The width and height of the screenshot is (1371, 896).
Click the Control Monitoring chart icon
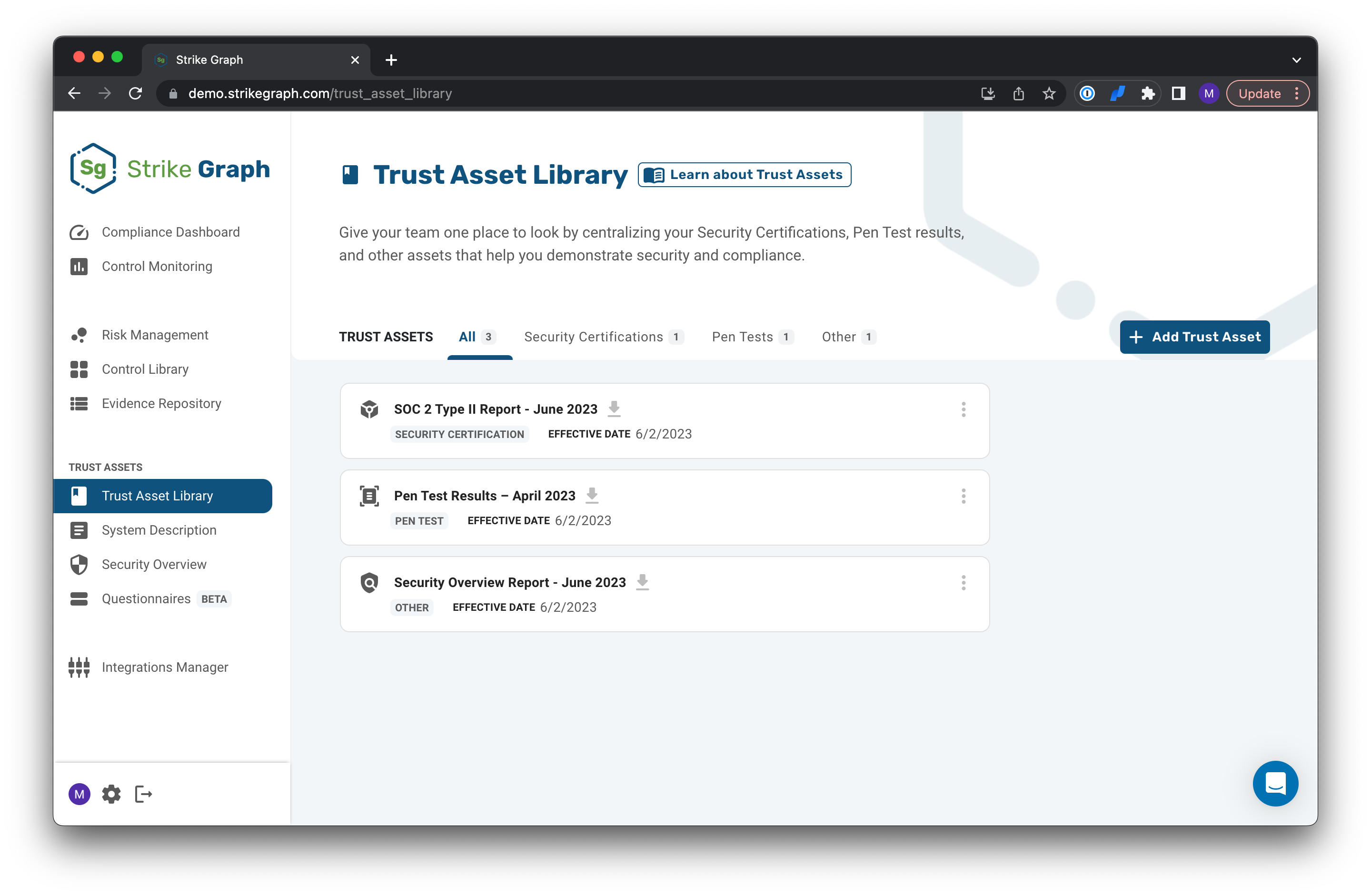click(79, 266)
